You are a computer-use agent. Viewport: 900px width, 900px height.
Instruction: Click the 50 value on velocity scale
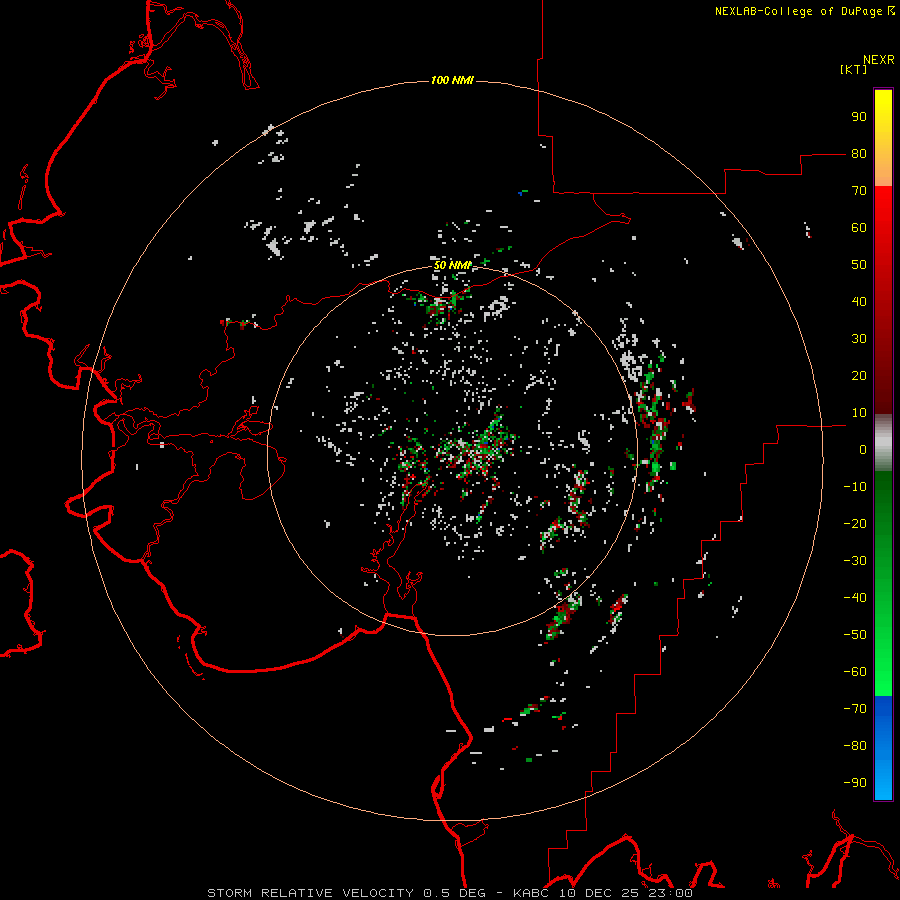pyautogui.click(x=859, y=265)
